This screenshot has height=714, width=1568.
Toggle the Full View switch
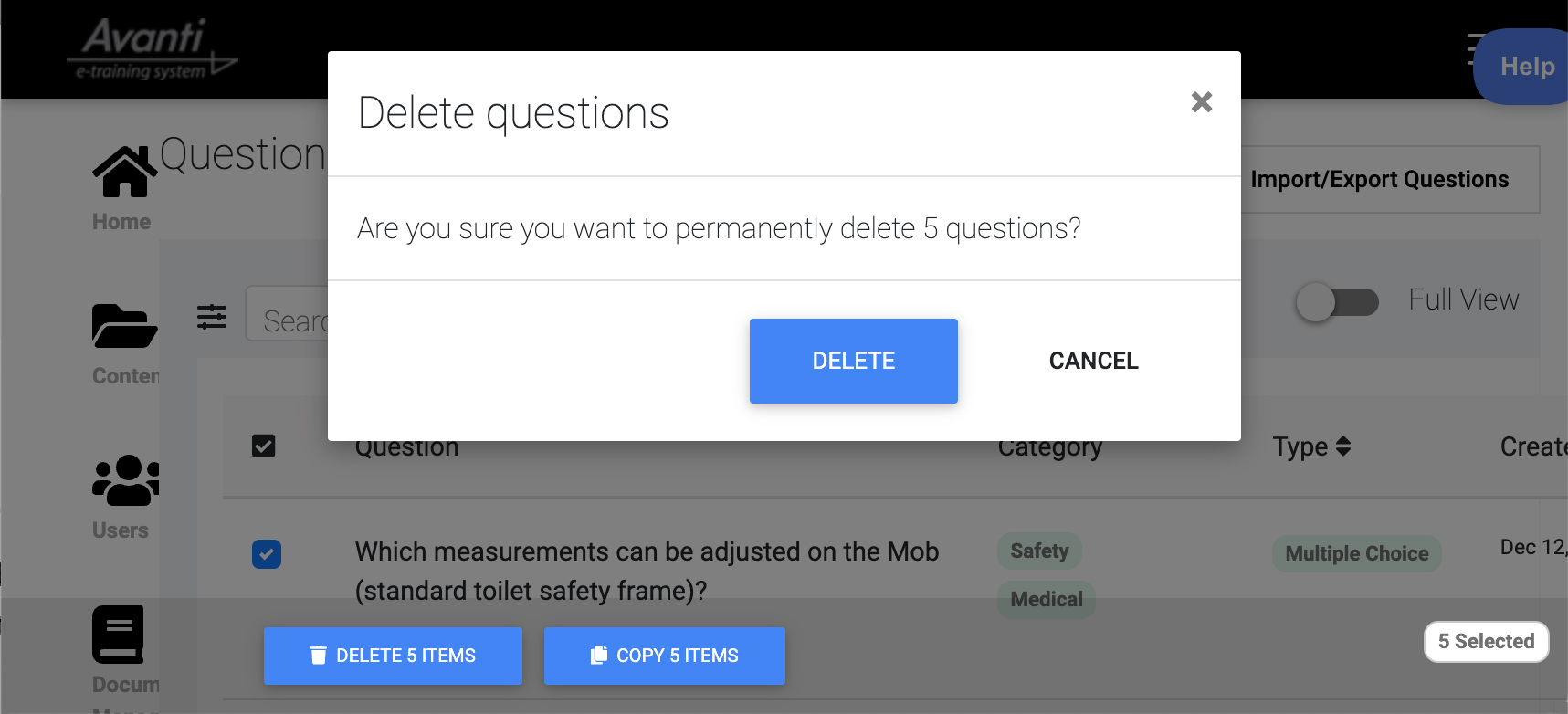tap(1338, 301)
